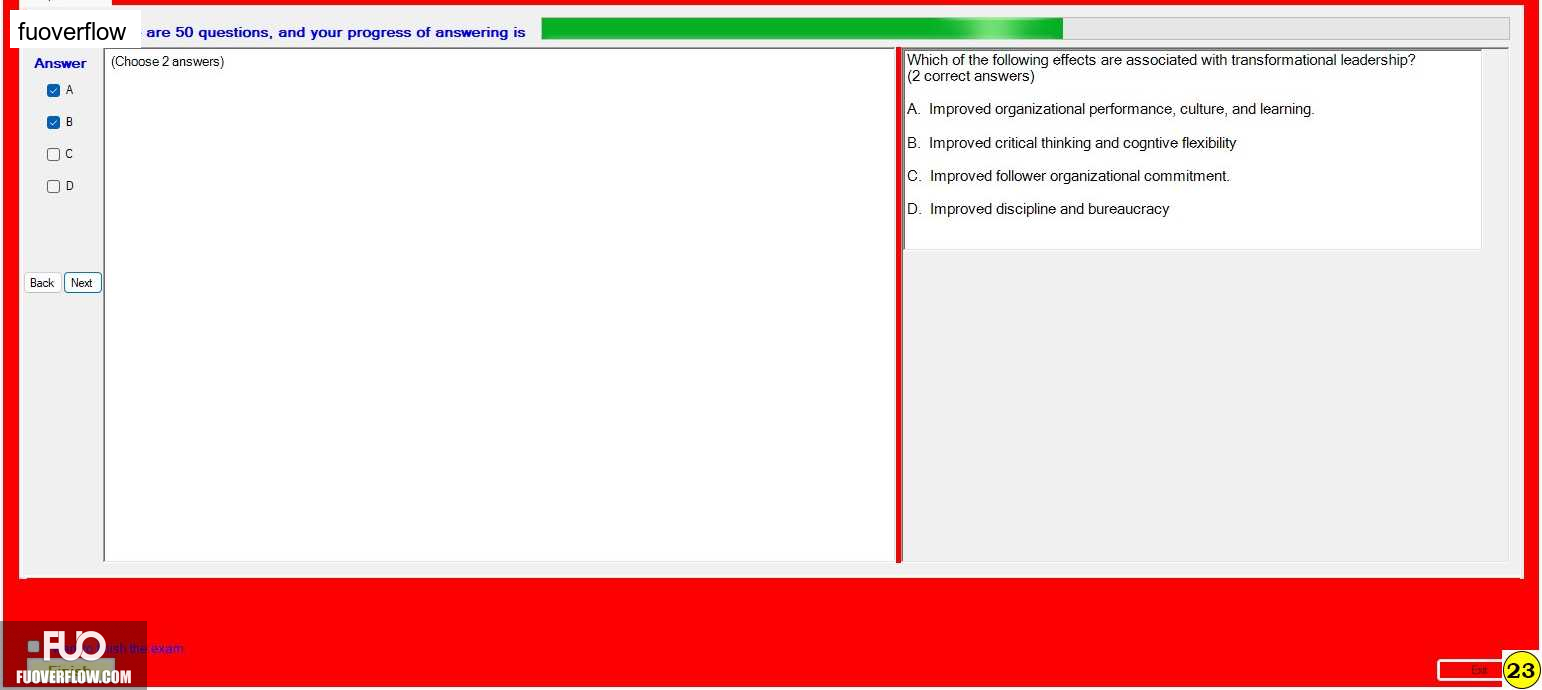Check answer checkbox D
Screen dimensions: 1542x690
pyautogui.click(x=54, y=187)
